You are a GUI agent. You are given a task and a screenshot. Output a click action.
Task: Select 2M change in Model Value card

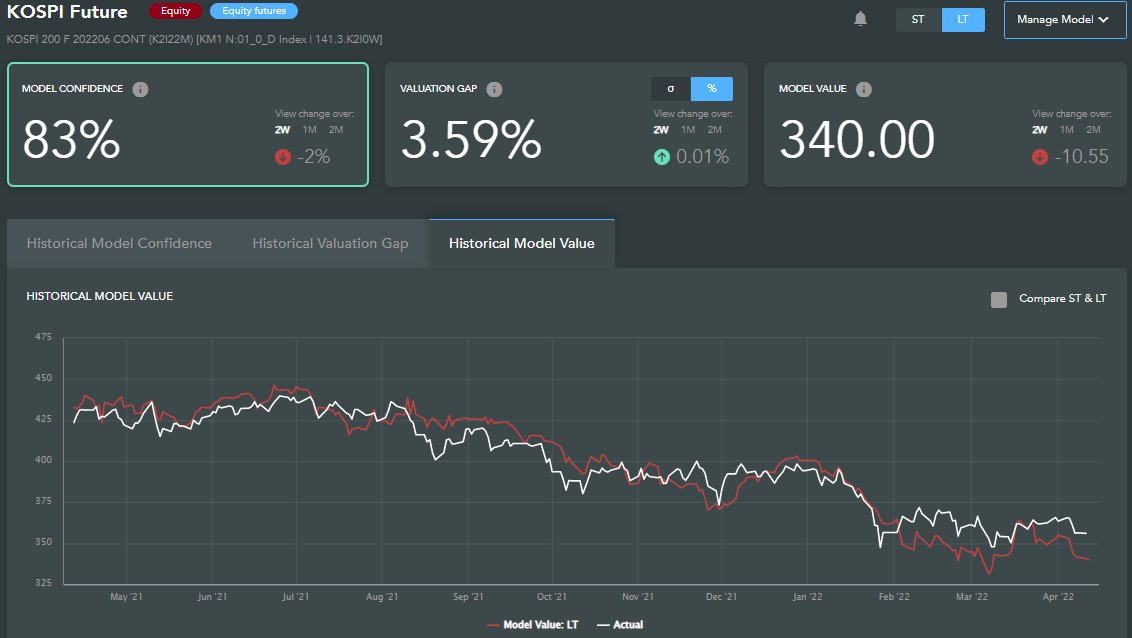click(x=1094, y=130)
